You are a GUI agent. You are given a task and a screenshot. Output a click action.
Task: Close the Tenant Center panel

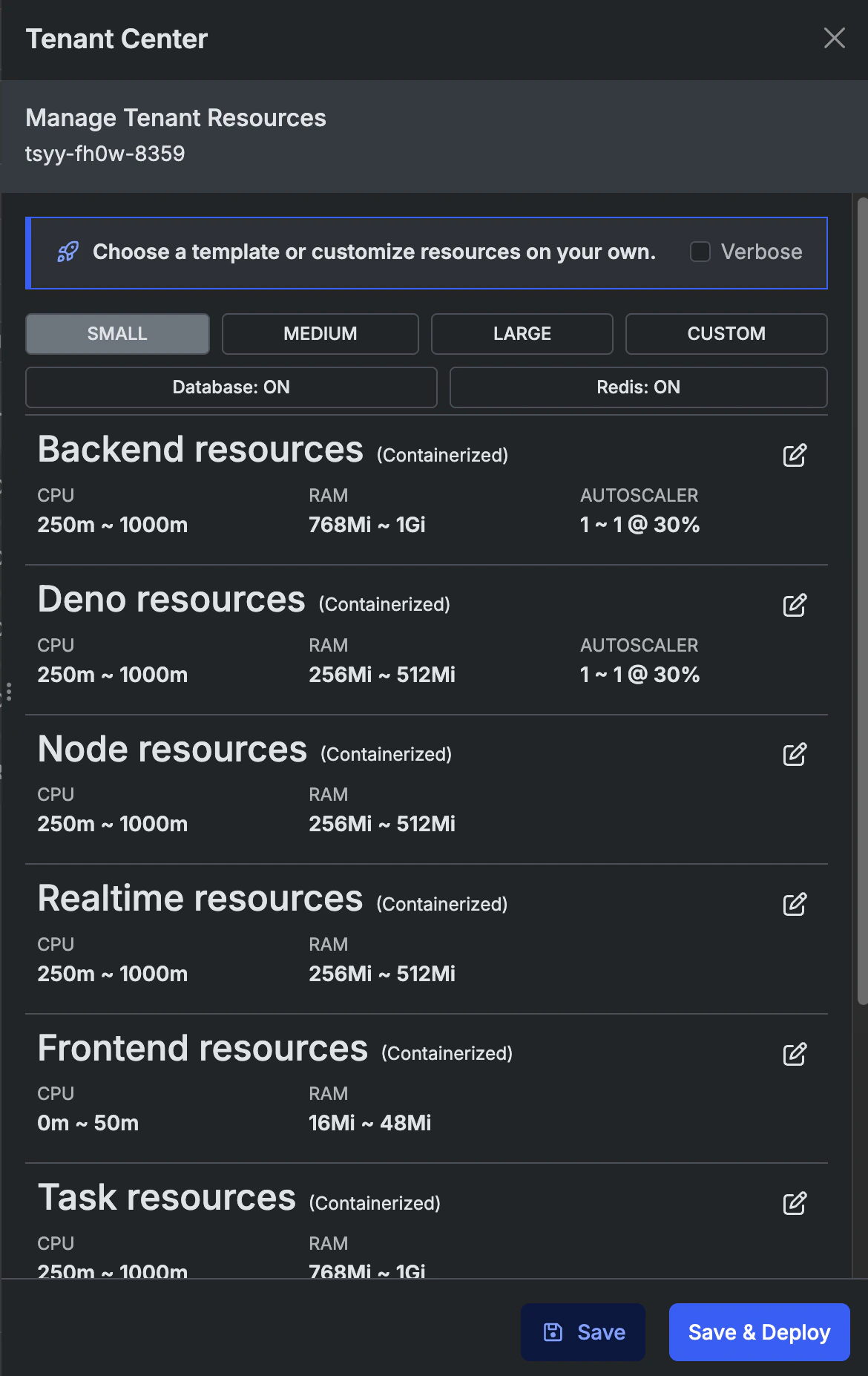[x=835, y=38]
